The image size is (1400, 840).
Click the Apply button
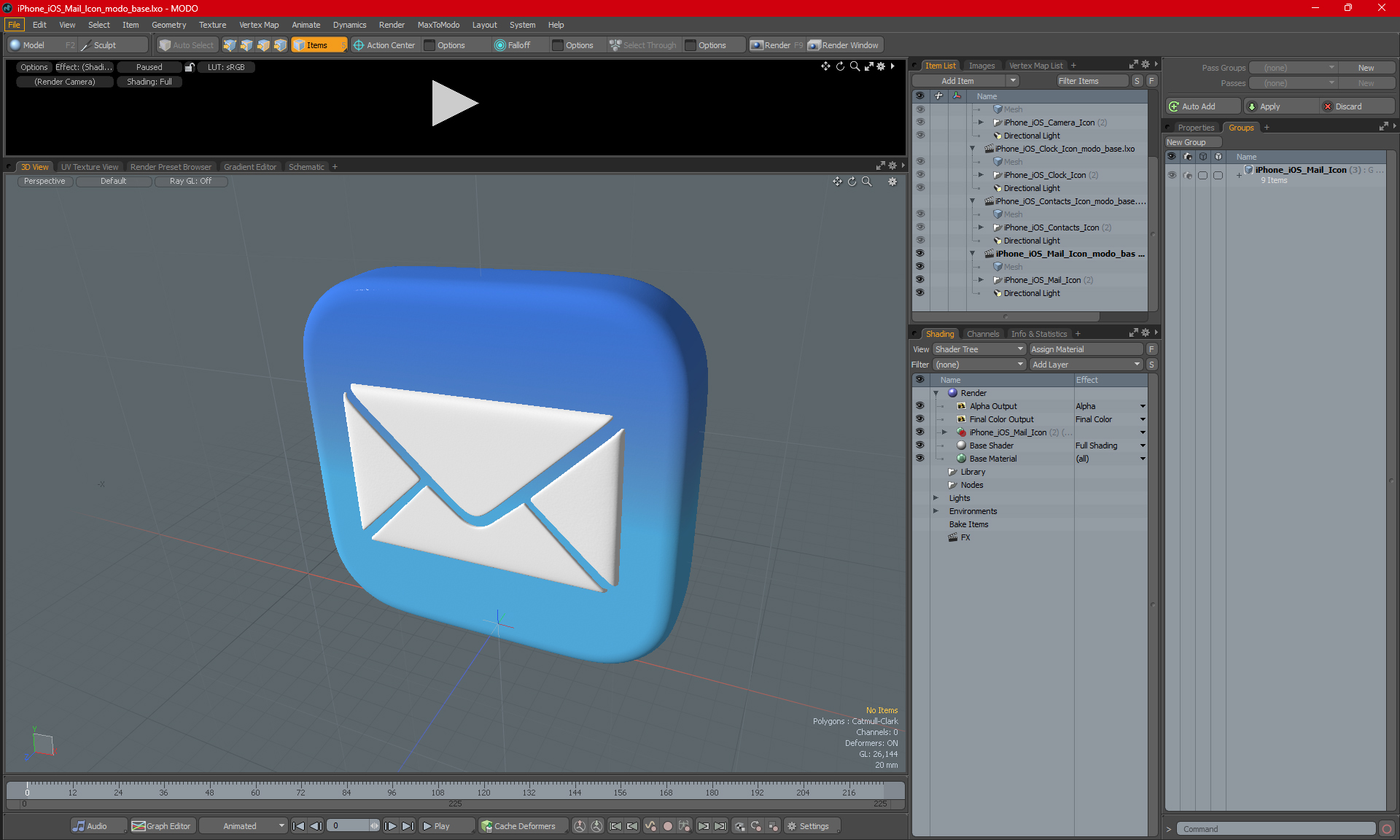point(1280,106)
